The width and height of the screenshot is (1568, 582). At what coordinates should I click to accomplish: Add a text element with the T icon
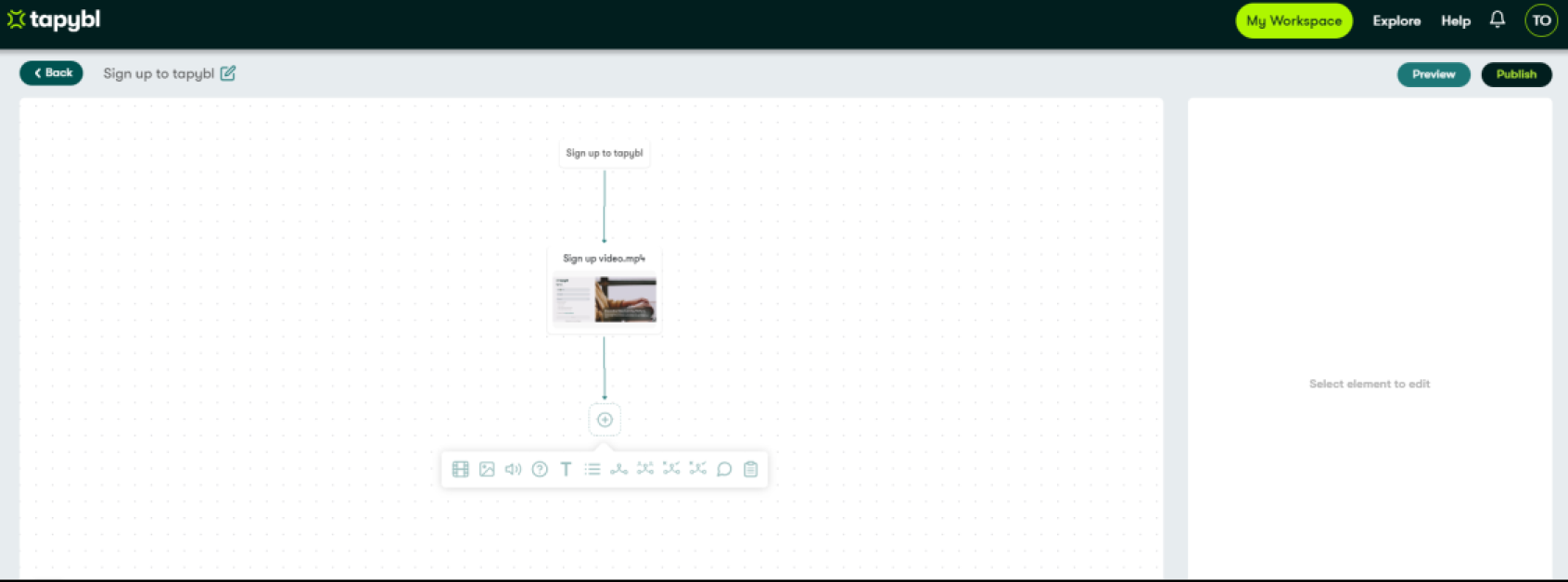[x=566, y=469]
